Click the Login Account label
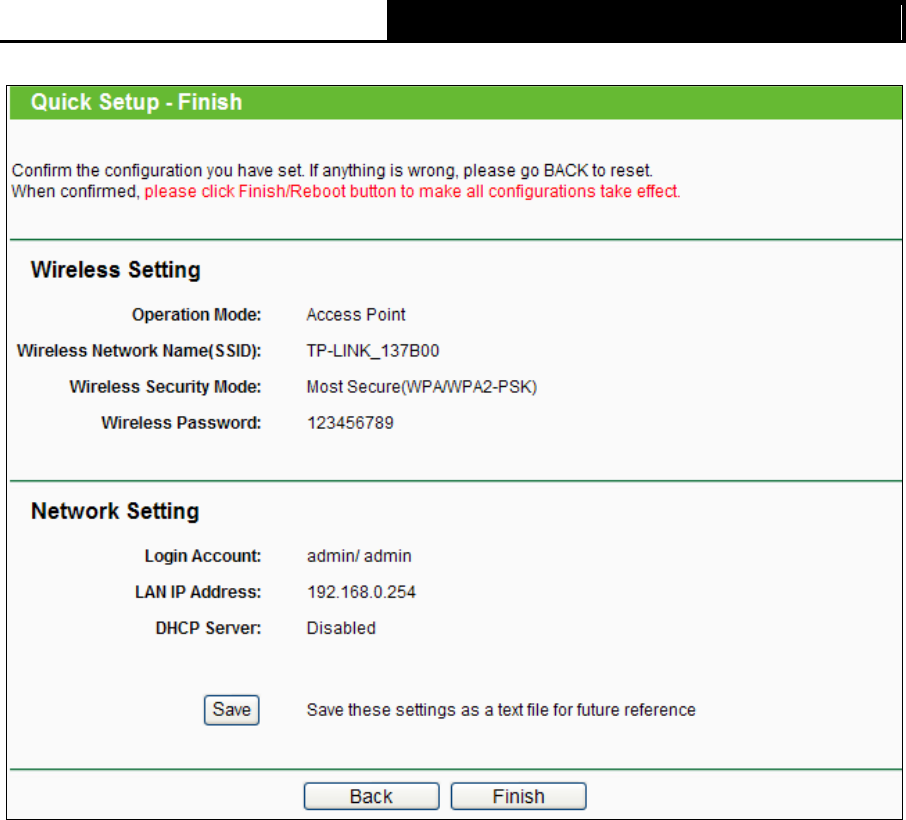 203,556
